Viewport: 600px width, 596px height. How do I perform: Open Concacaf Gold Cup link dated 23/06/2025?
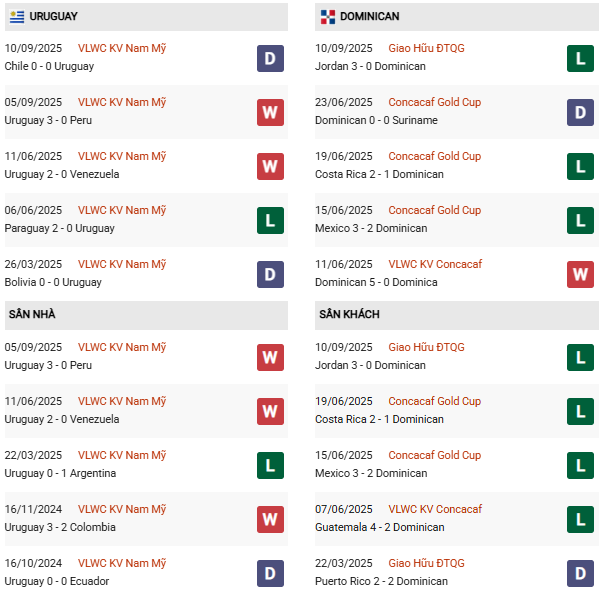pyautogui.click(x=434, y=102)
